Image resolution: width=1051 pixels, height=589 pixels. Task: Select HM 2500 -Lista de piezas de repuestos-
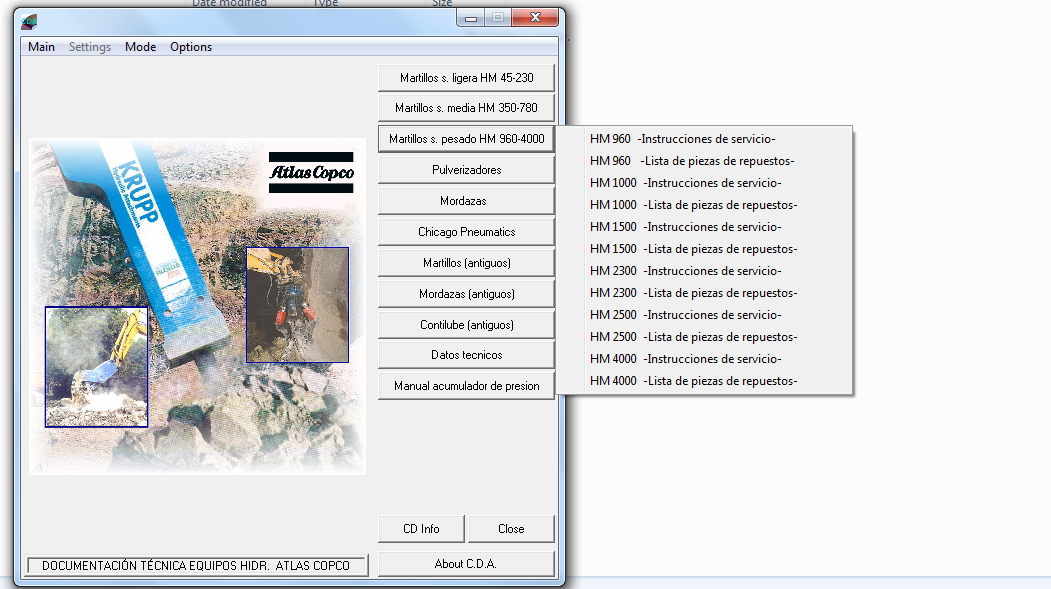click(704, 337)
